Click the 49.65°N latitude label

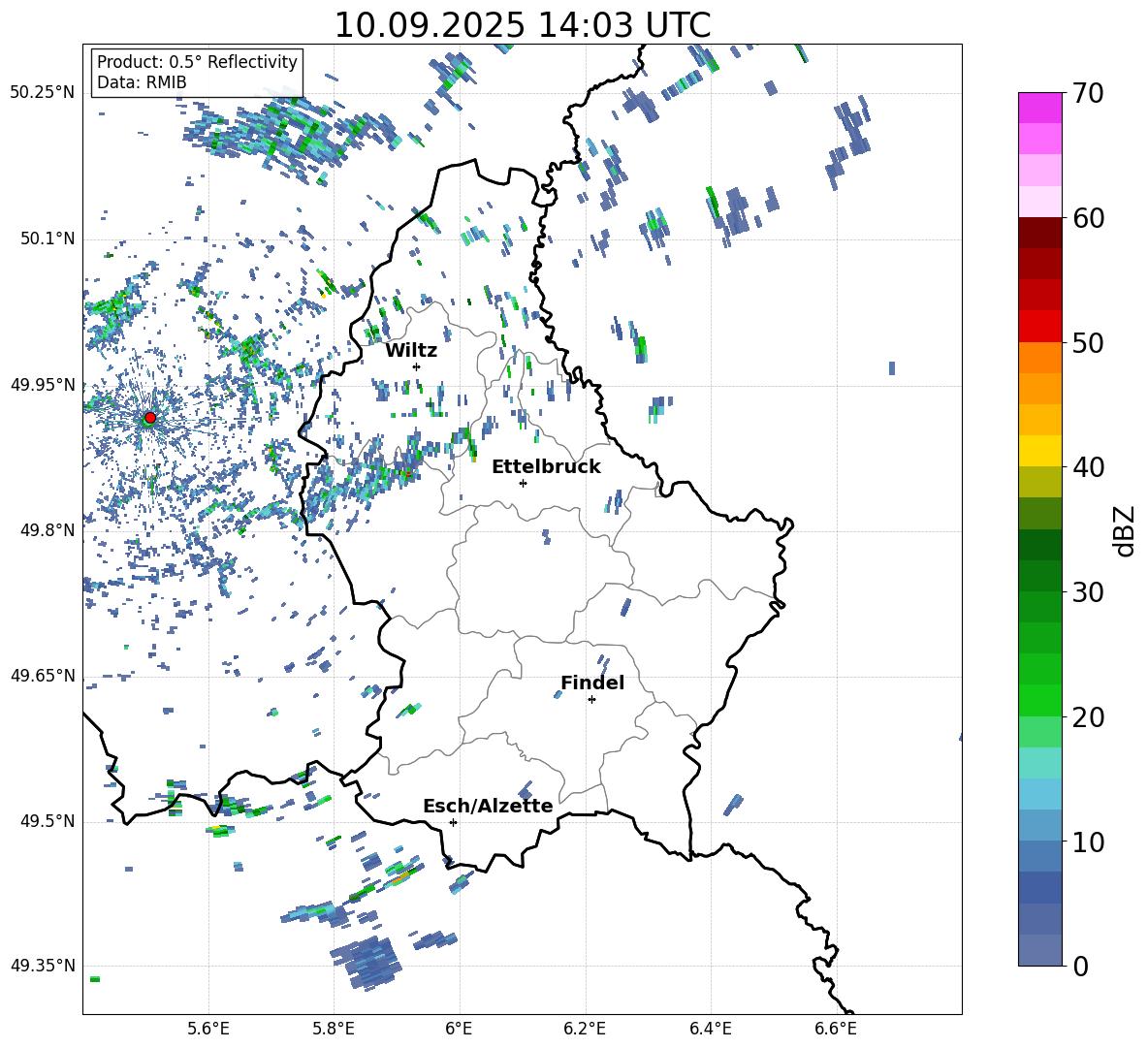click(43, 675)
